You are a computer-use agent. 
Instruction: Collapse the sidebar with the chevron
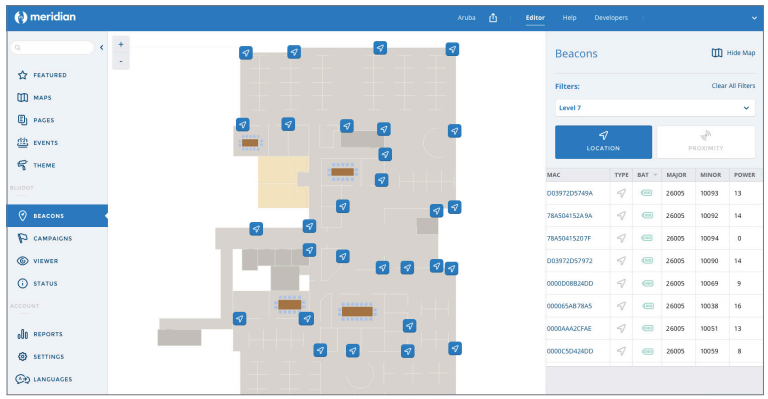(x=101, y=47)
